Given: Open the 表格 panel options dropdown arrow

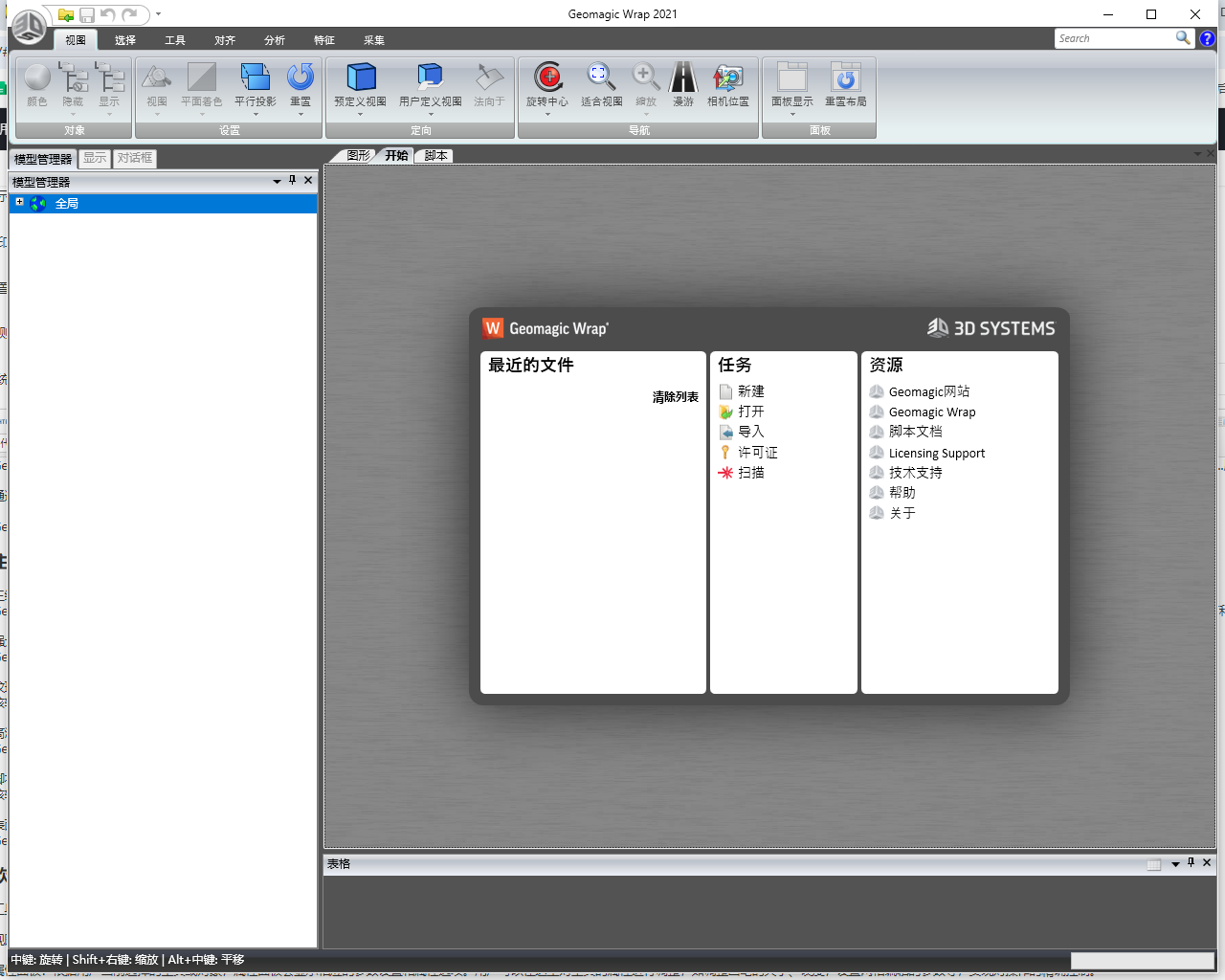Looking at the screenshot, I should click(x=1175, y=864).
